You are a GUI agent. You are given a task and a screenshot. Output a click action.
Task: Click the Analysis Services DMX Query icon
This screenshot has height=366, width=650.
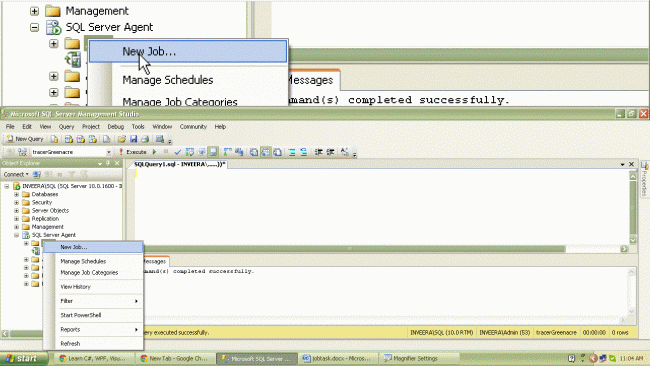[x=81, y=139]
